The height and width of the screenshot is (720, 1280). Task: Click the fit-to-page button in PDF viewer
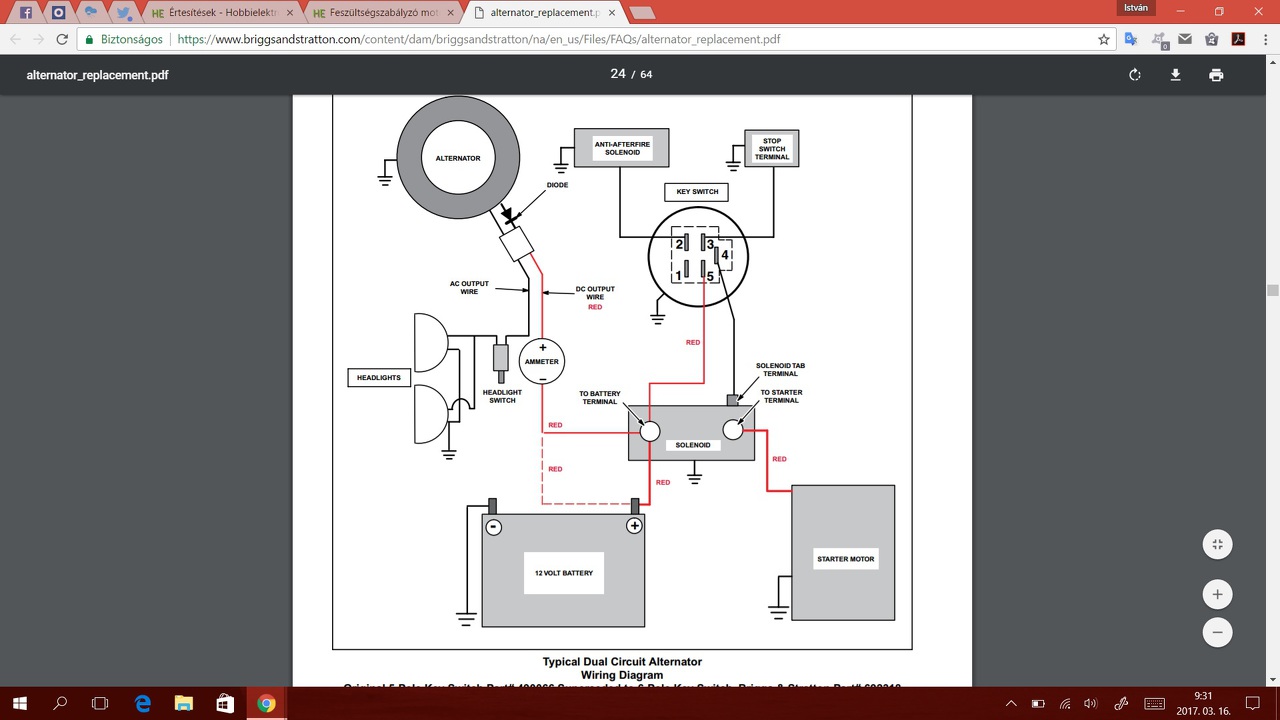(x=1217, y=545)
